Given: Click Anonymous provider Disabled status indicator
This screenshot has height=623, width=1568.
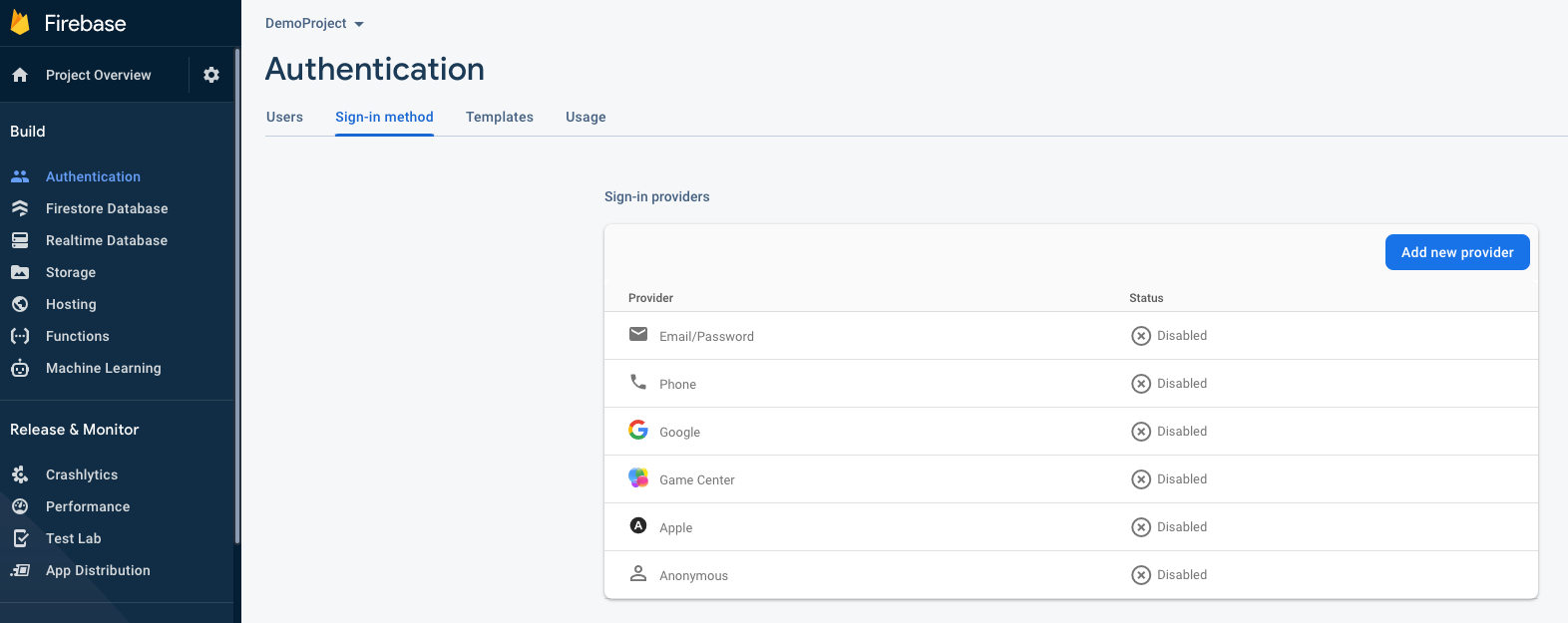Looking at the screenshot, I should pyautogui.click(x=1169, y=575).
